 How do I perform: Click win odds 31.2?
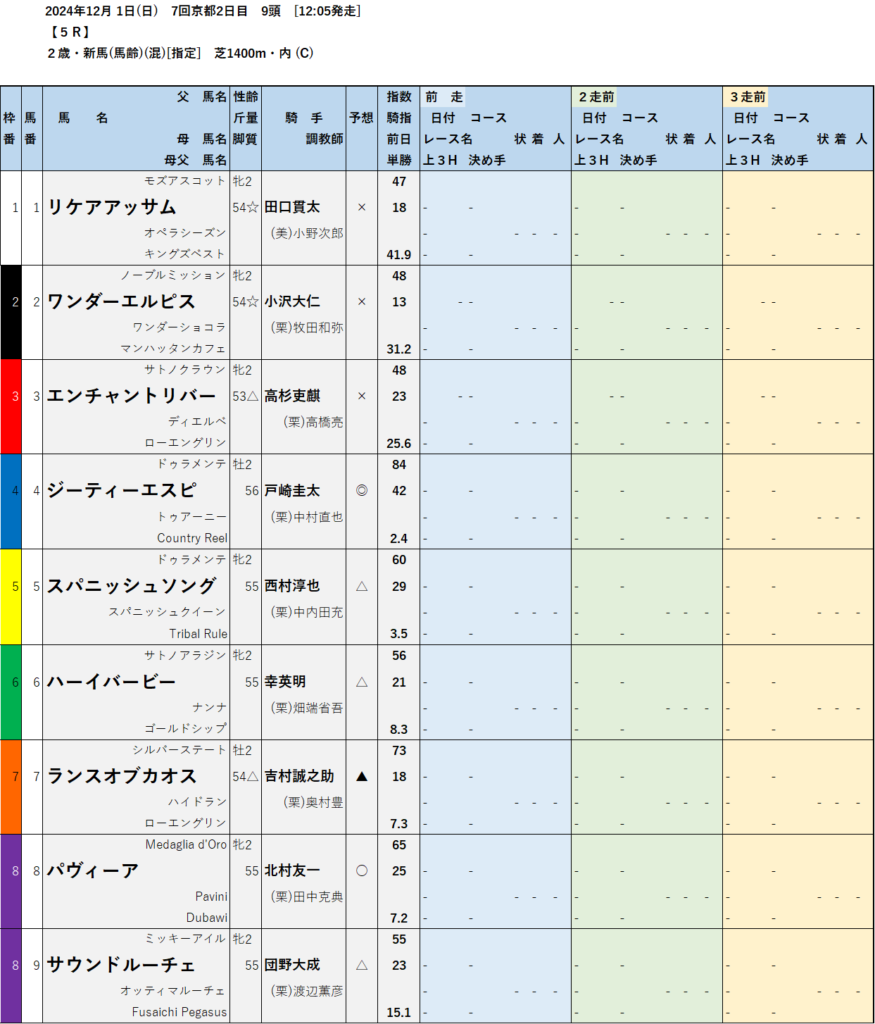(x=399, y=349)
